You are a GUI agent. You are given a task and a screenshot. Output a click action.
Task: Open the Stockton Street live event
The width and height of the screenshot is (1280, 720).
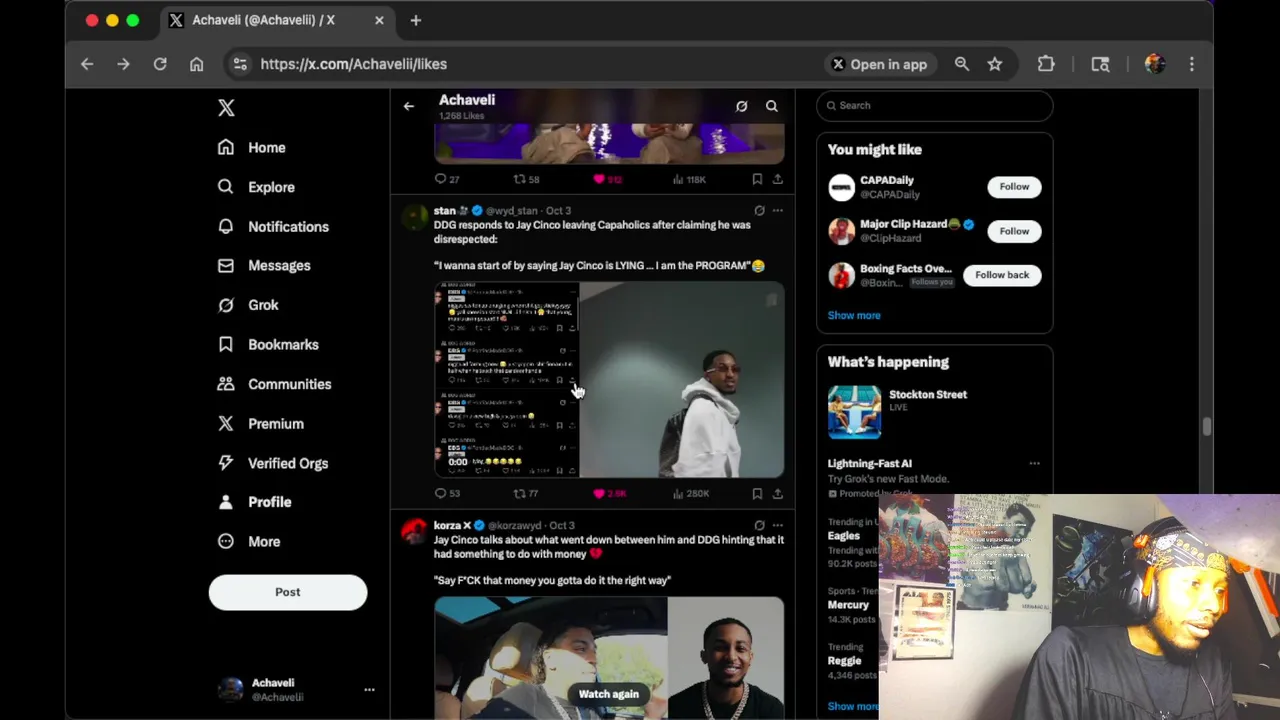pyautogui.click(x=935, y=411)
